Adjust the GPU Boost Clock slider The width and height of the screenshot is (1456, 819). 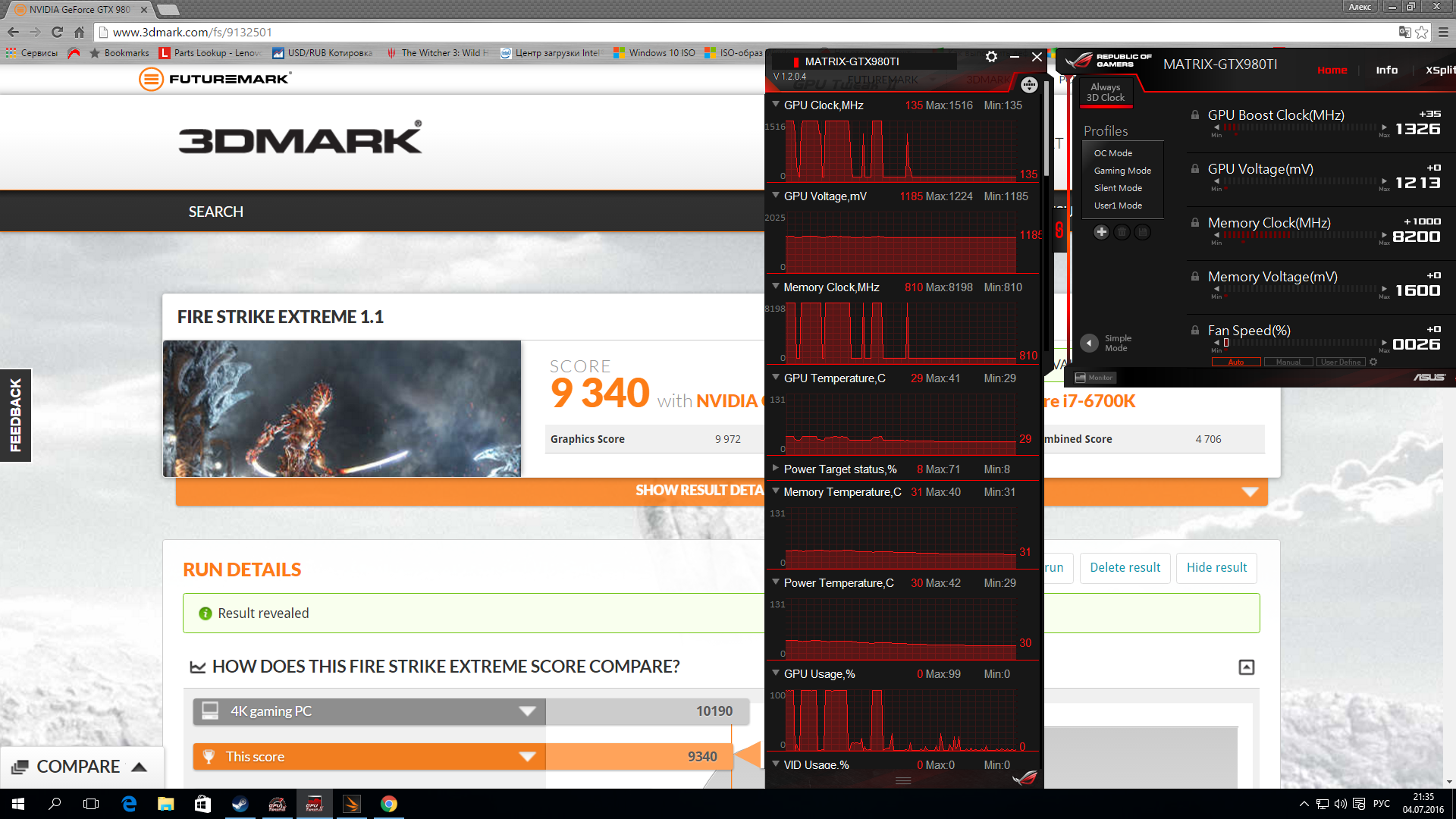1300,127
